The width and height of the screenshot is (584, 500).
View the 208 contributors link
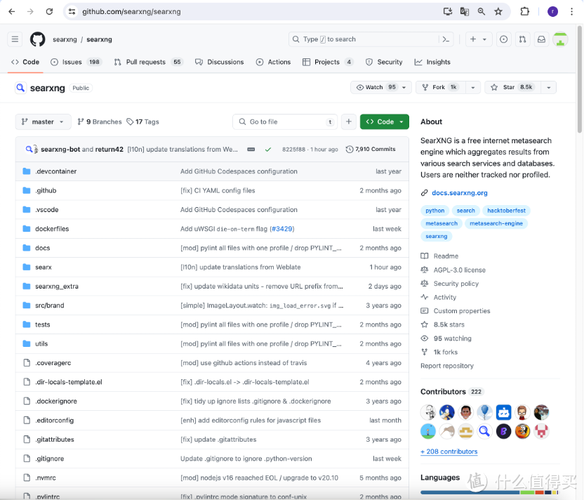click(449, 451)
